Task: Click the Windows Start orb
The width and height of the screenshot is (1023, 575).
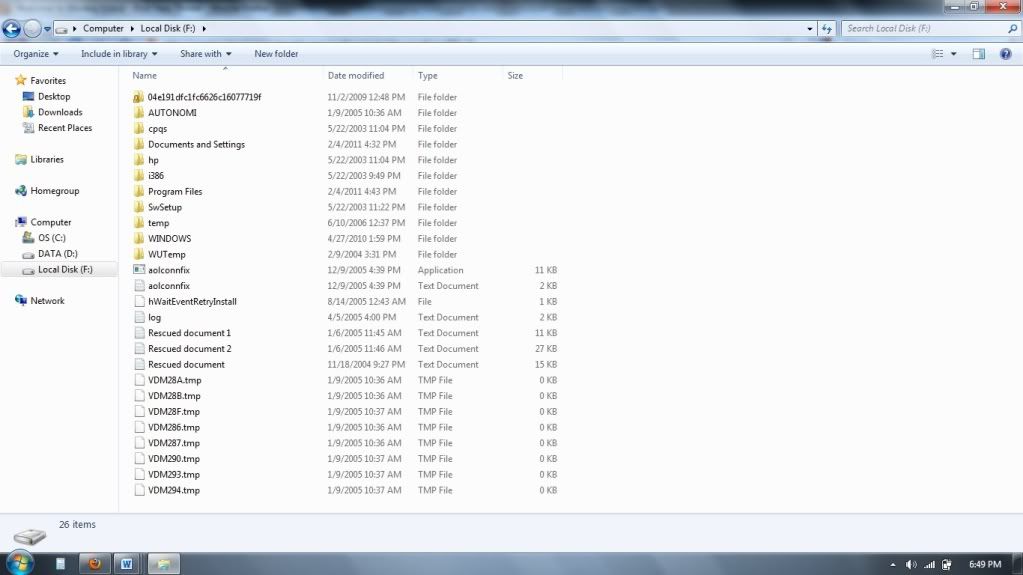Action: pyautogui.click(x=20, y=563)
